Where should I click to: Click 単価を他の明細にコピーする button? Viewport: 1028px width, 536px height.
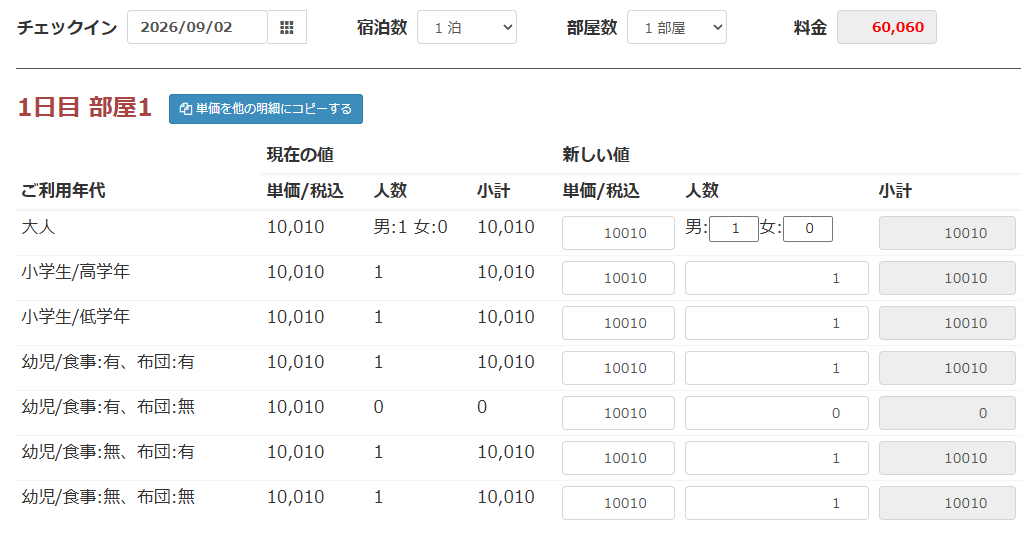[266, 109]
